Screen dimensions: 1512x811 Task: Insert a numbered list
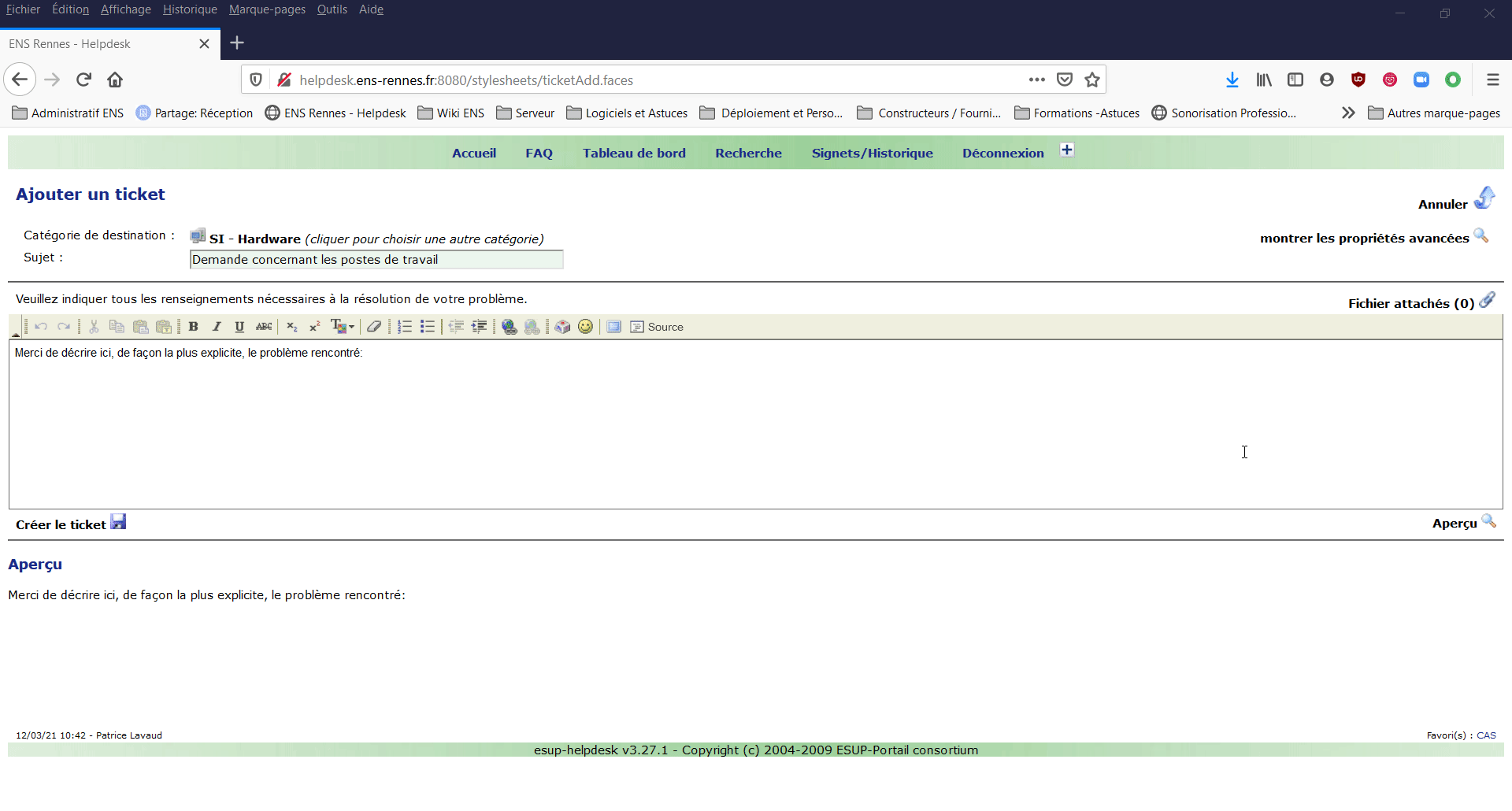point(405,327)
